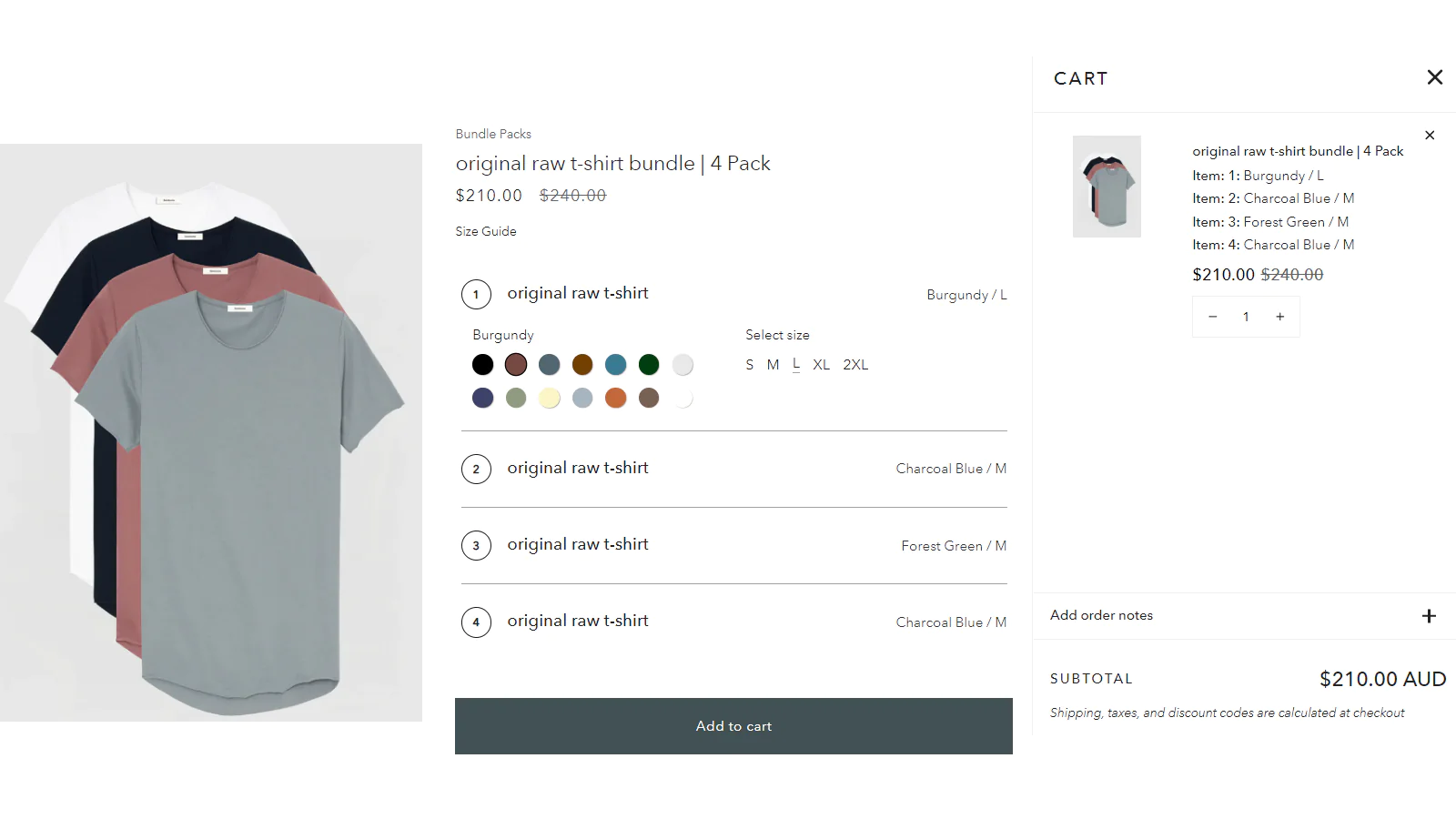Remove the bundle item from cart
Viewport: 1456px width, 819px height.
[1430, 136]
